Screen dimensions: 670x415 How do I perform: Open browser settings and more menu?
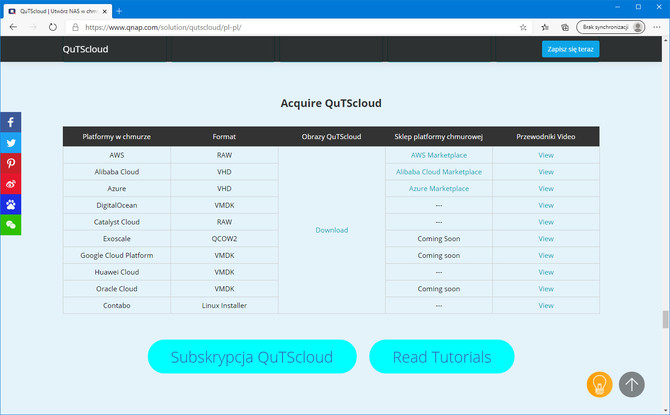click(657, 27)
